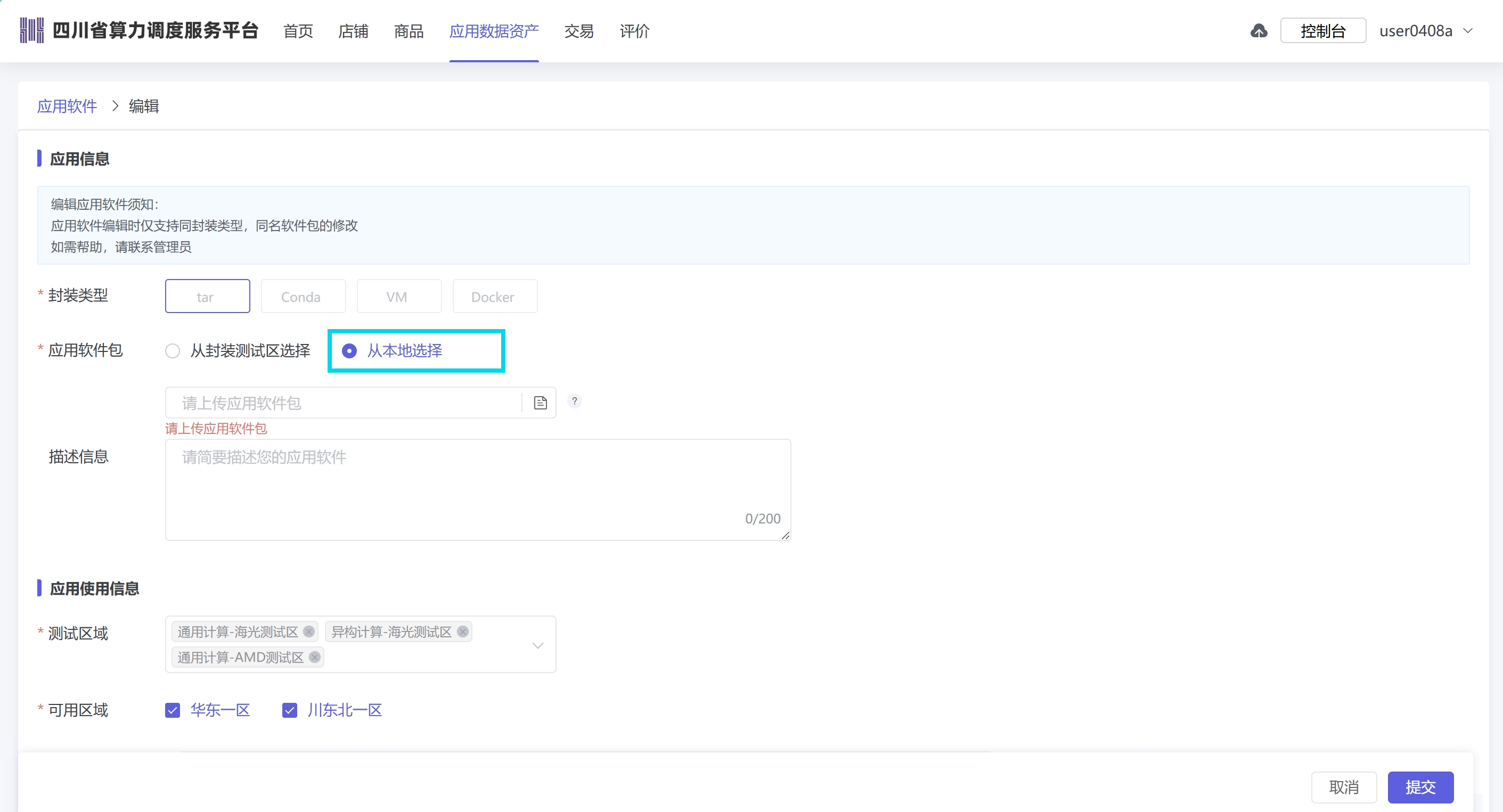Click the breadcrumb arrow separator

click(x=115, y=106)
